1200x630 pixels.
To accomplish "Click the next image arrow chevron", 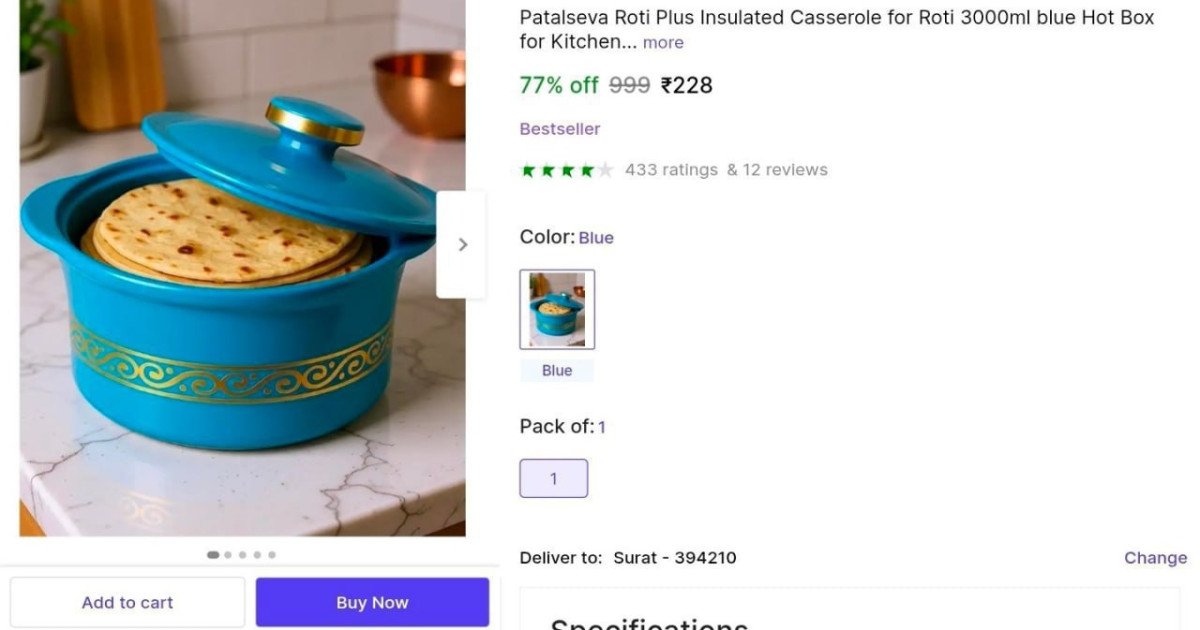I will 462,244.
